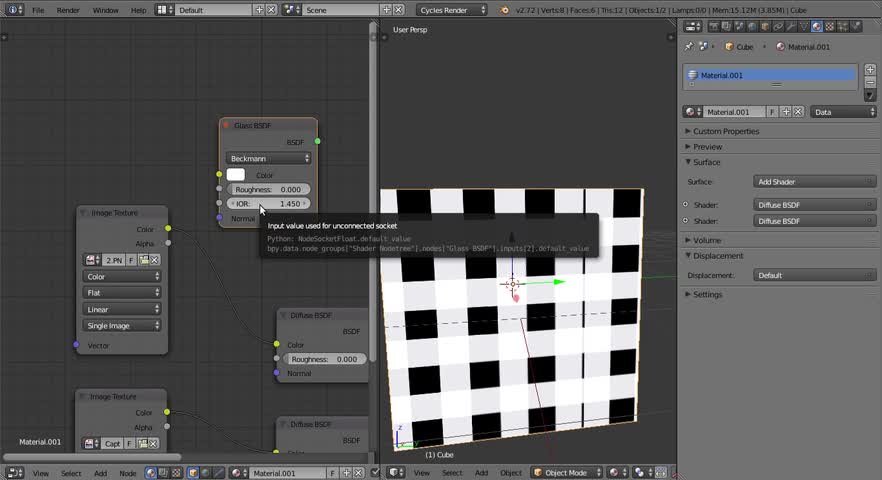Open Image Texture Flat projection dropdown
The width and height of the screenshot is (882, 480).
122,293
